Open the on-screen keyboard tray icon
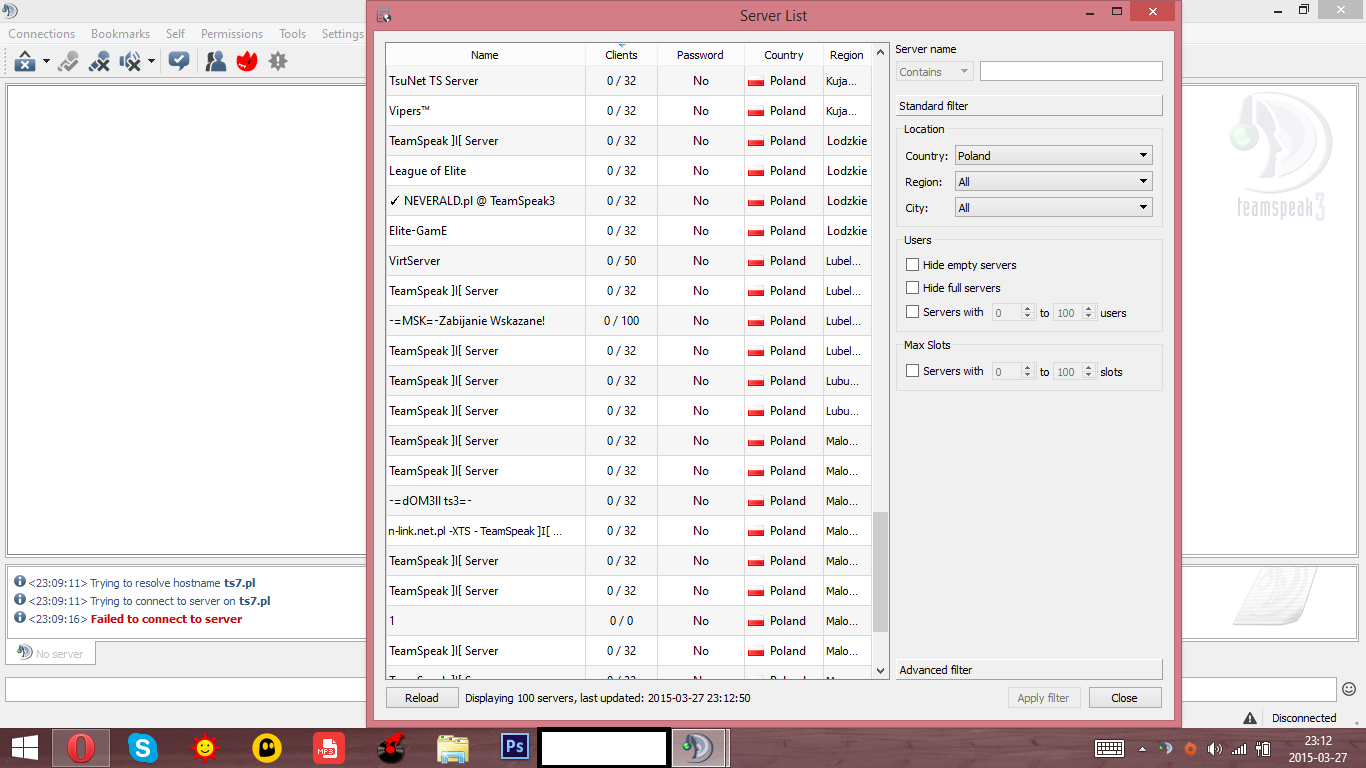 pyautogui.click(x=1110, y=748)
